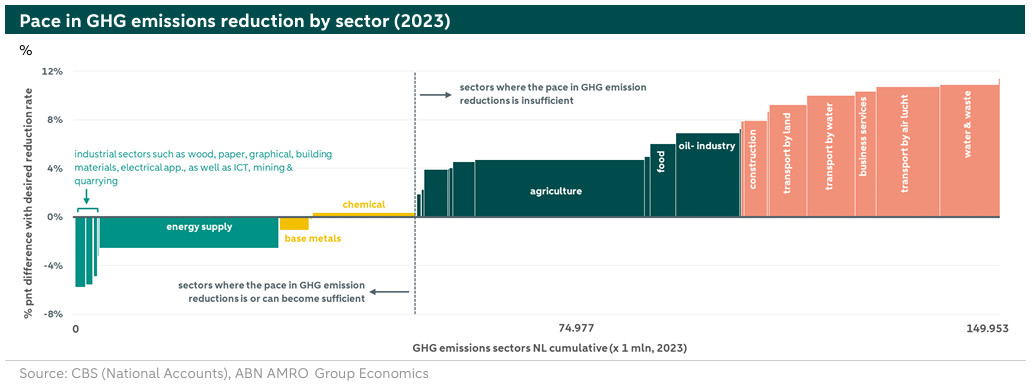The width and height of the screenshot is (1032, 386).
Task: Click the chart title Pace in GHG emissions reduction
Action: (x=234, y=21)
